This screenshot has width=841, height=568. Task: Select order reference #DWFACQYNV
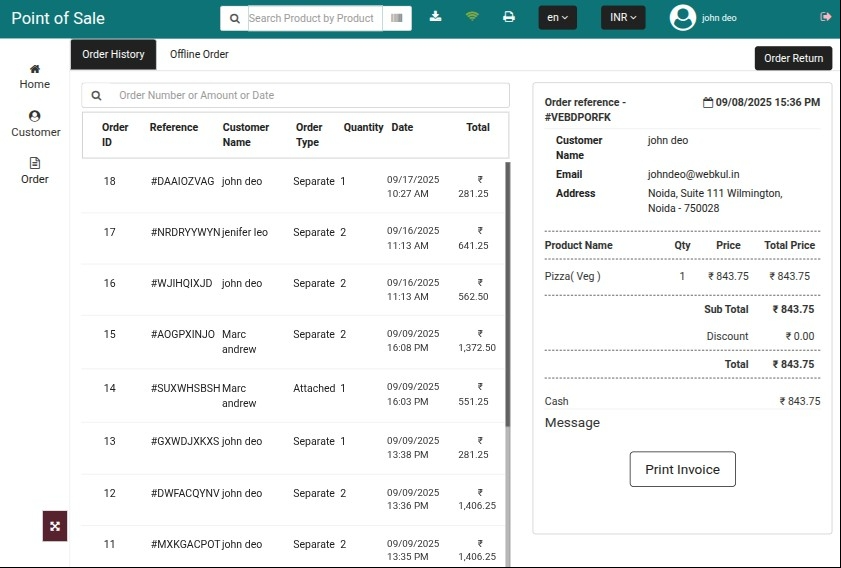185,493
